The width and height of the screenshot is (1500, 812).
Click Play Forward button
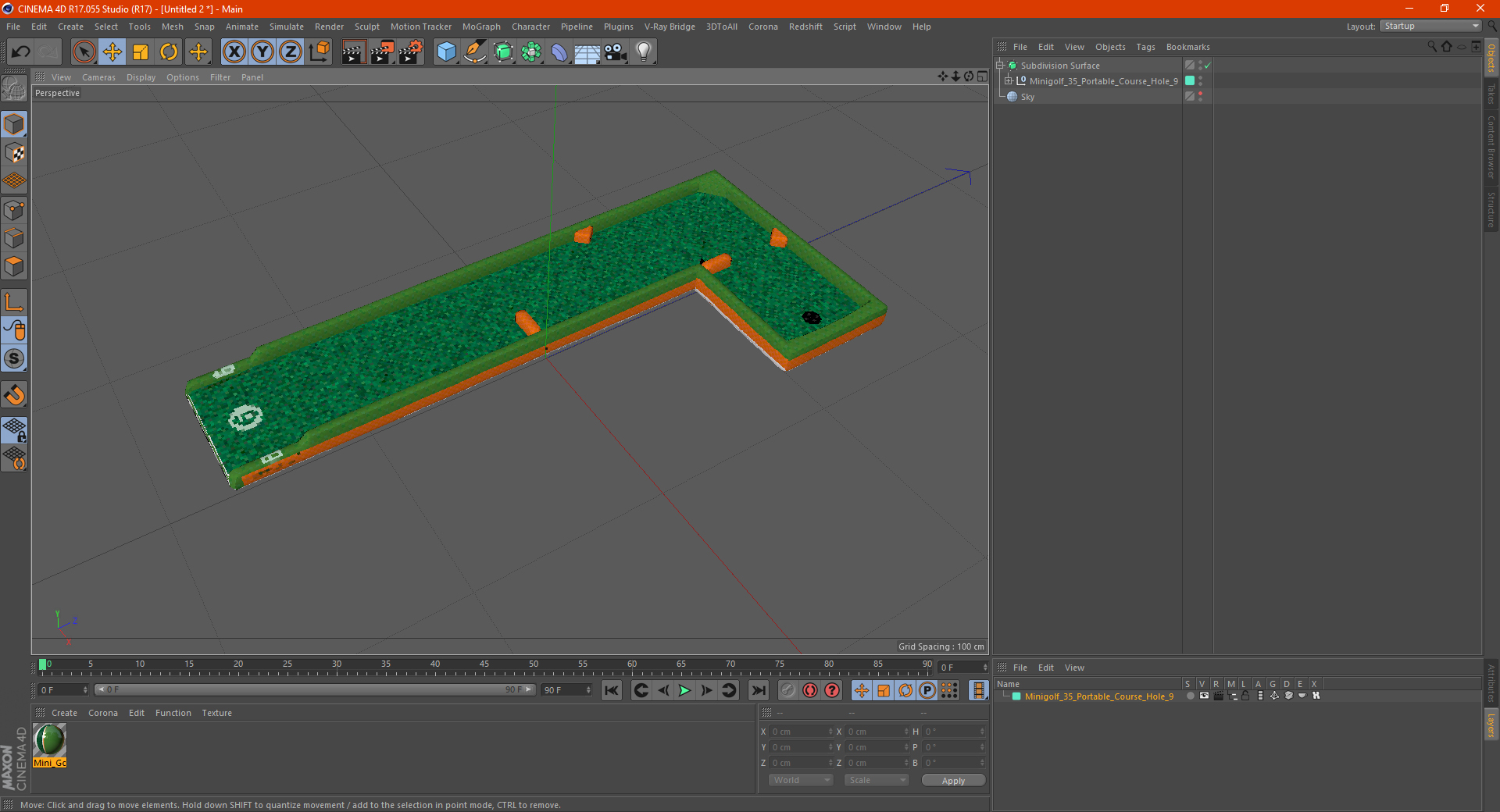pos(685,690)
